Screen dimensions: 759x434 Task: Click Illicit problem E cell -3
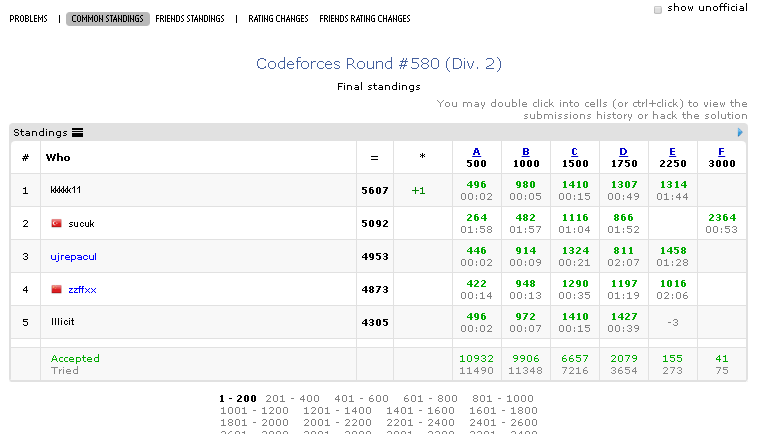point(673,323)
